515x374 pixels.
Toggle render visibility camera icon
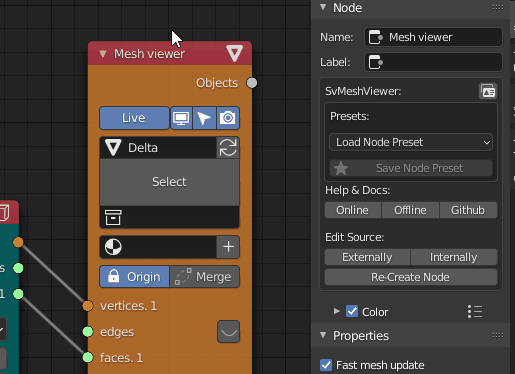[228, 118]
